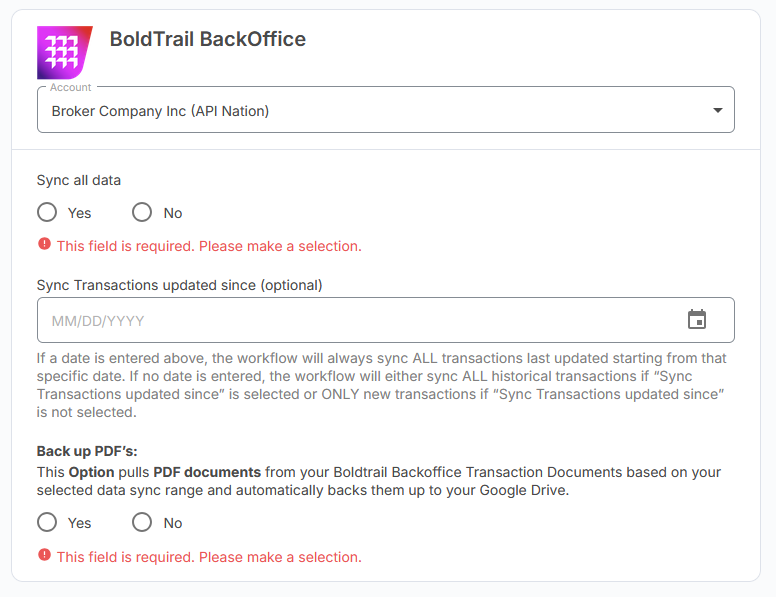Click the PDF backup option description text
776x597 pixels.
coord(378,481)
